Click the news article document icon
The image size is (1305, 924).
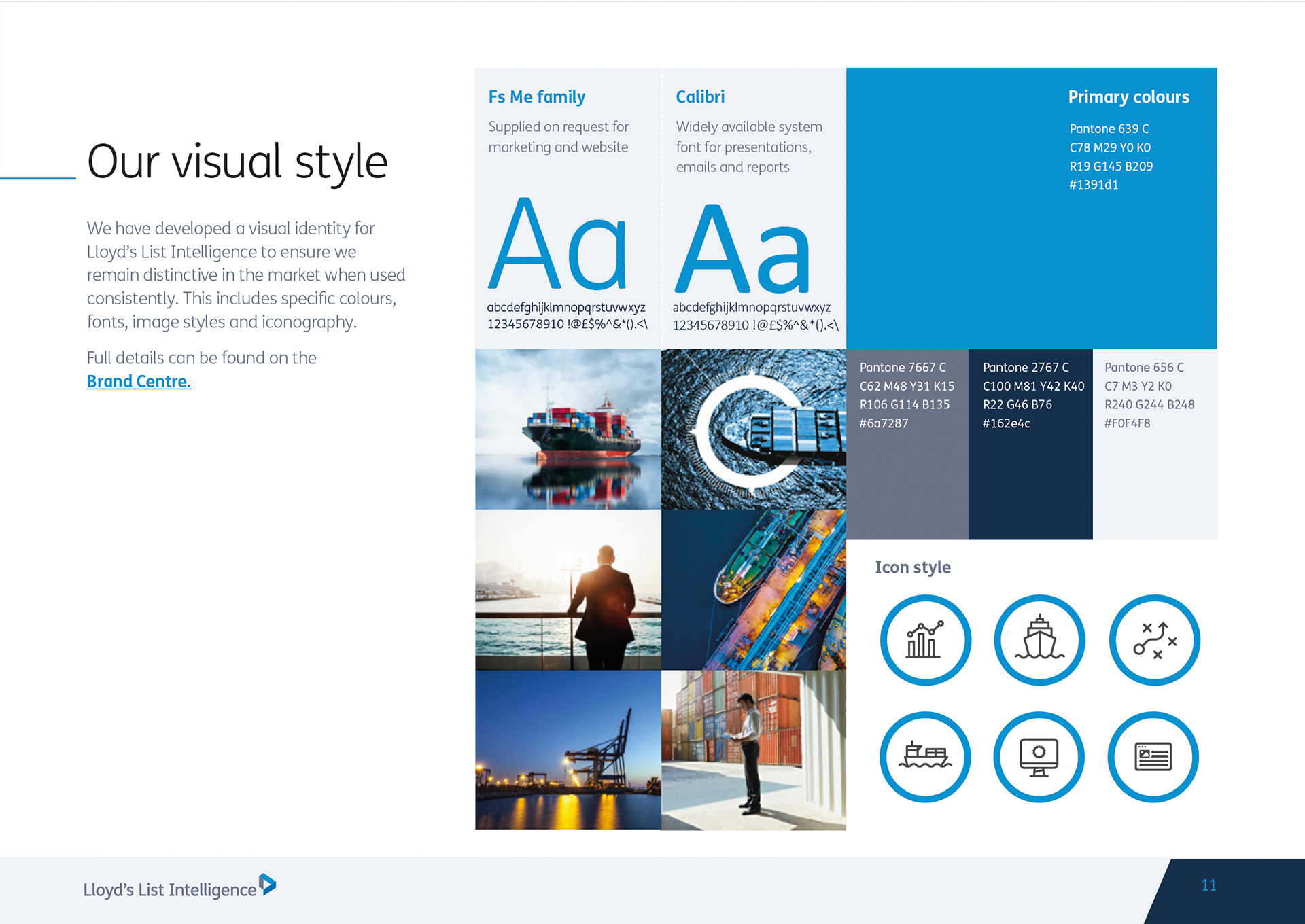(1153, 757)
